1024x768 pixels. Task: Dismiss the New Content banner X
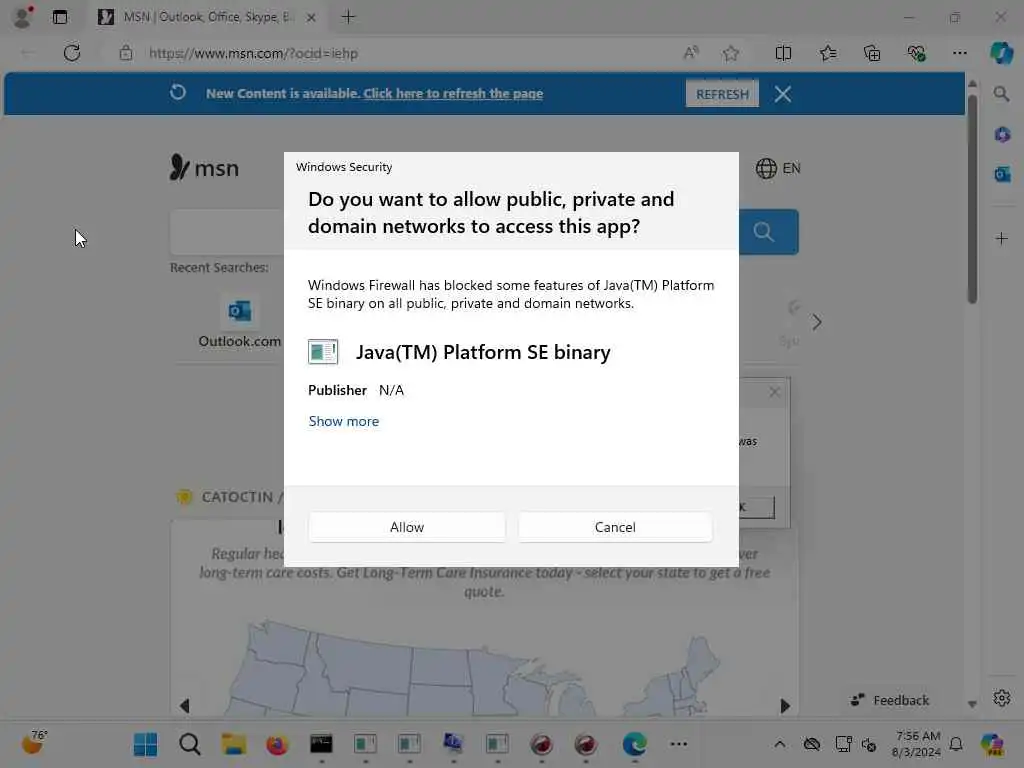(783, 94)
